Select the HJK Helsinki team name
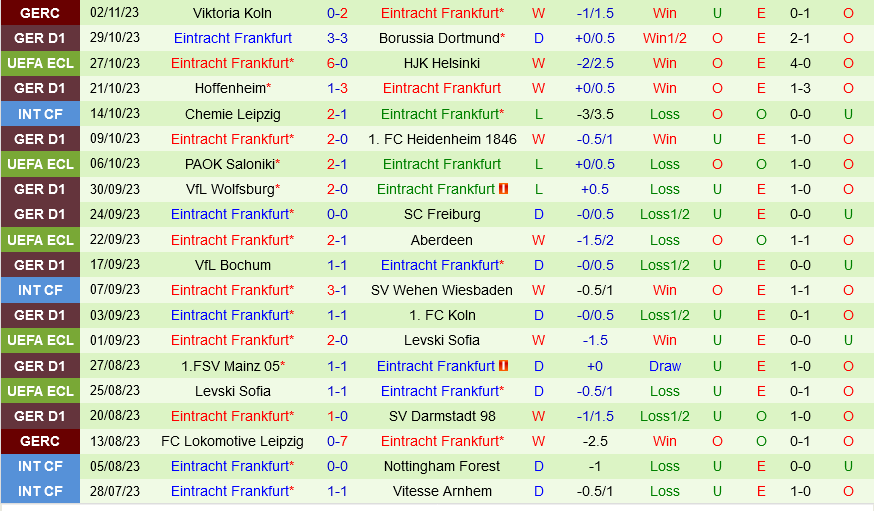 tap(442, 63)
